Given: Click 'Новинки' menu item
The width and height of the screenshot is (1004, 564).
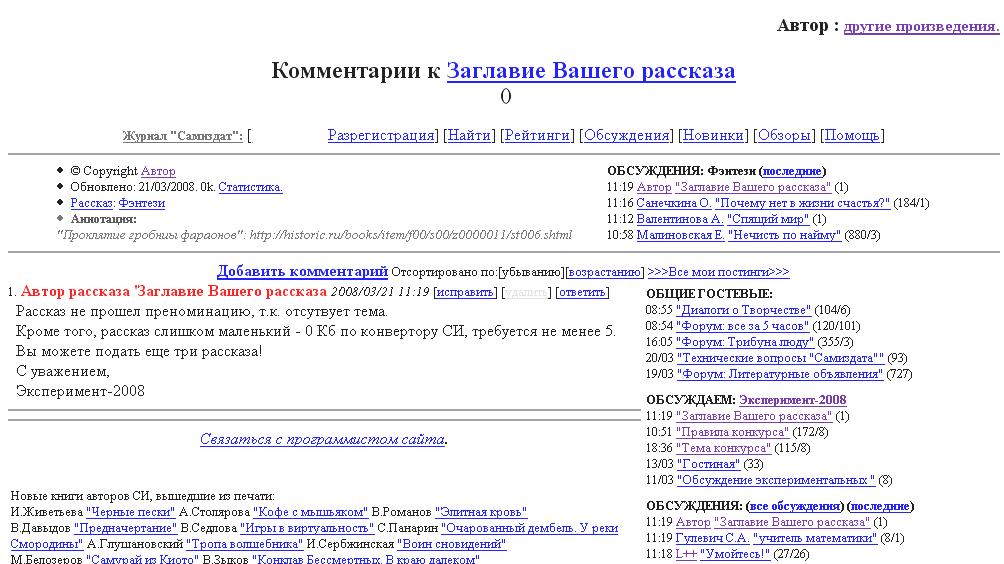Looking at the screenshot, I should point(713,136).
